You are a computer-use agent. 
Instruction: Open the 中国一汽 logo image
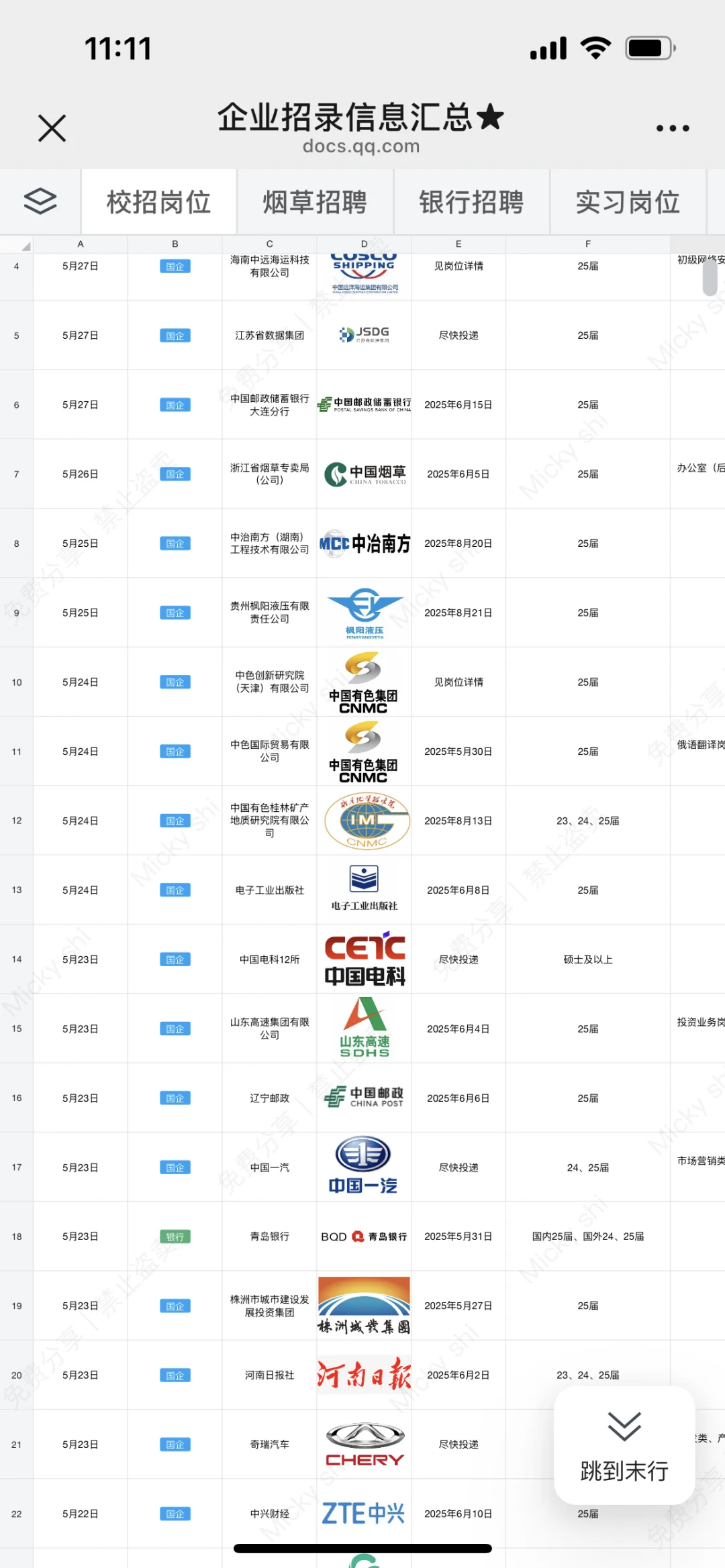pos(363,1165)
